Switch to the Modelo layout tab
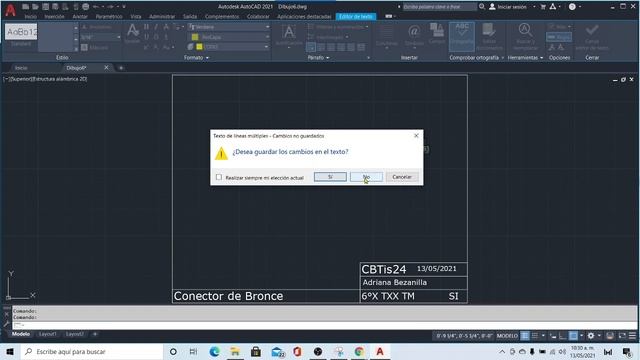640x360 pixels. [x=21, y=334]
